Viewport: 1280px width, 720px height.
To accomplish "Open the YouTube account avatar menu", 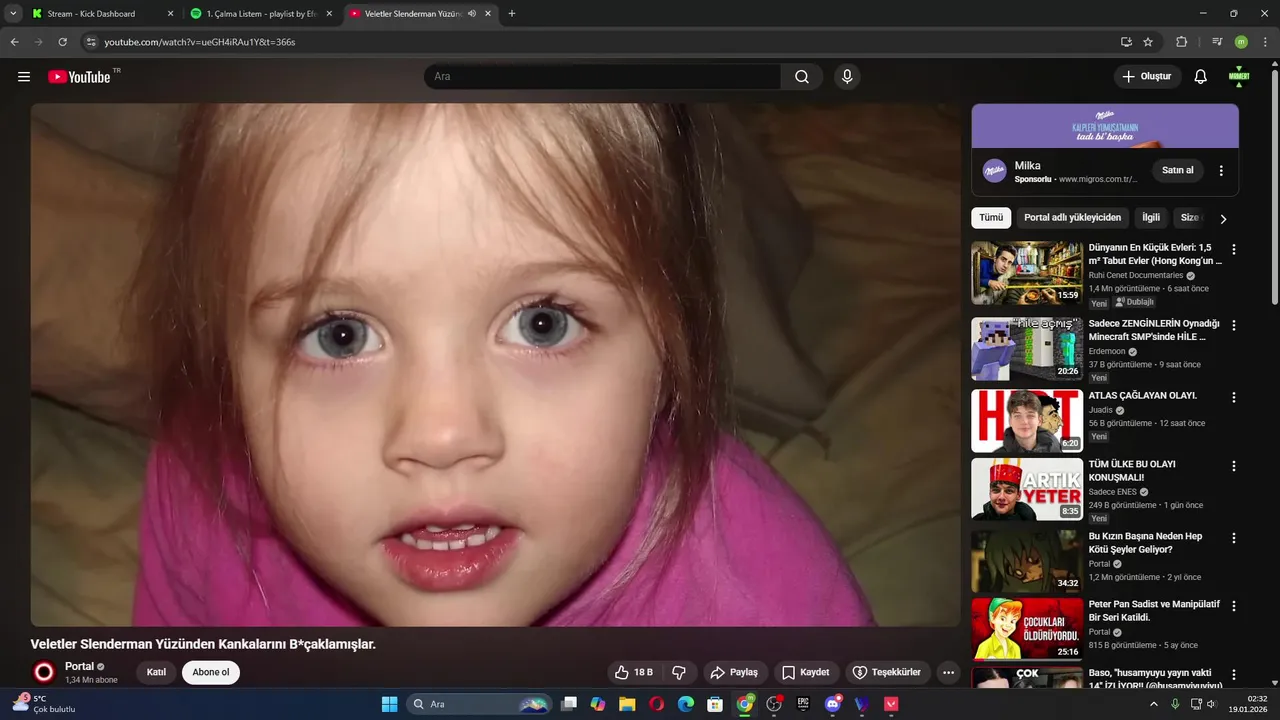I will click(1239, 77).
